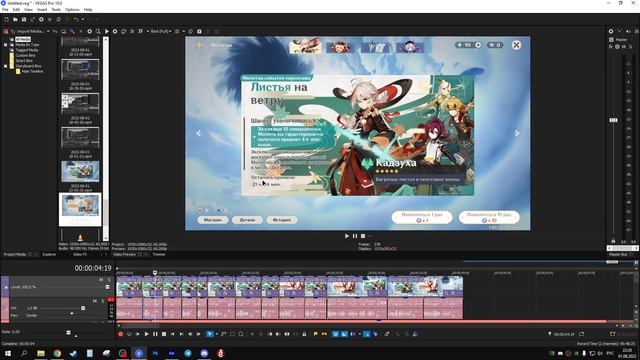Viewport: 640px width, 360px height.
Task: Solo the video track
Action: [109, 280]
